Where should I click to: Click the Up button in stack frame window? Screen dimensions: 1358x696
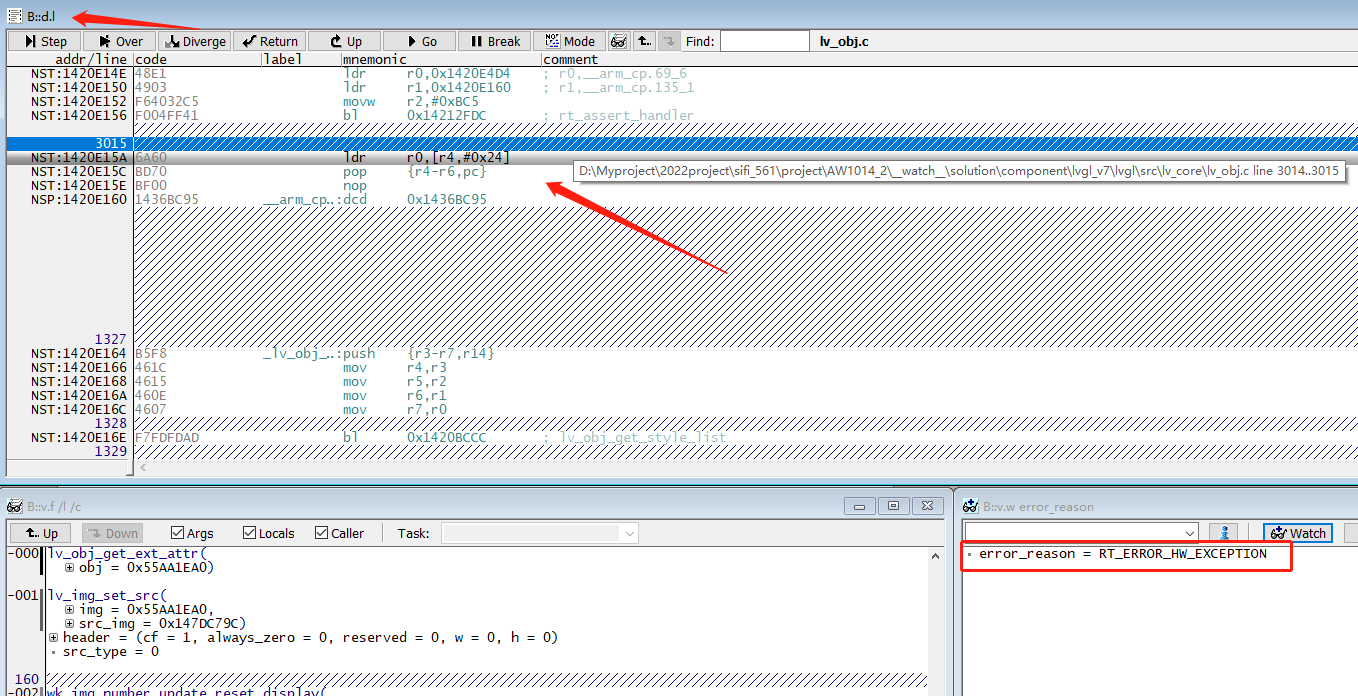click(42, 533)
